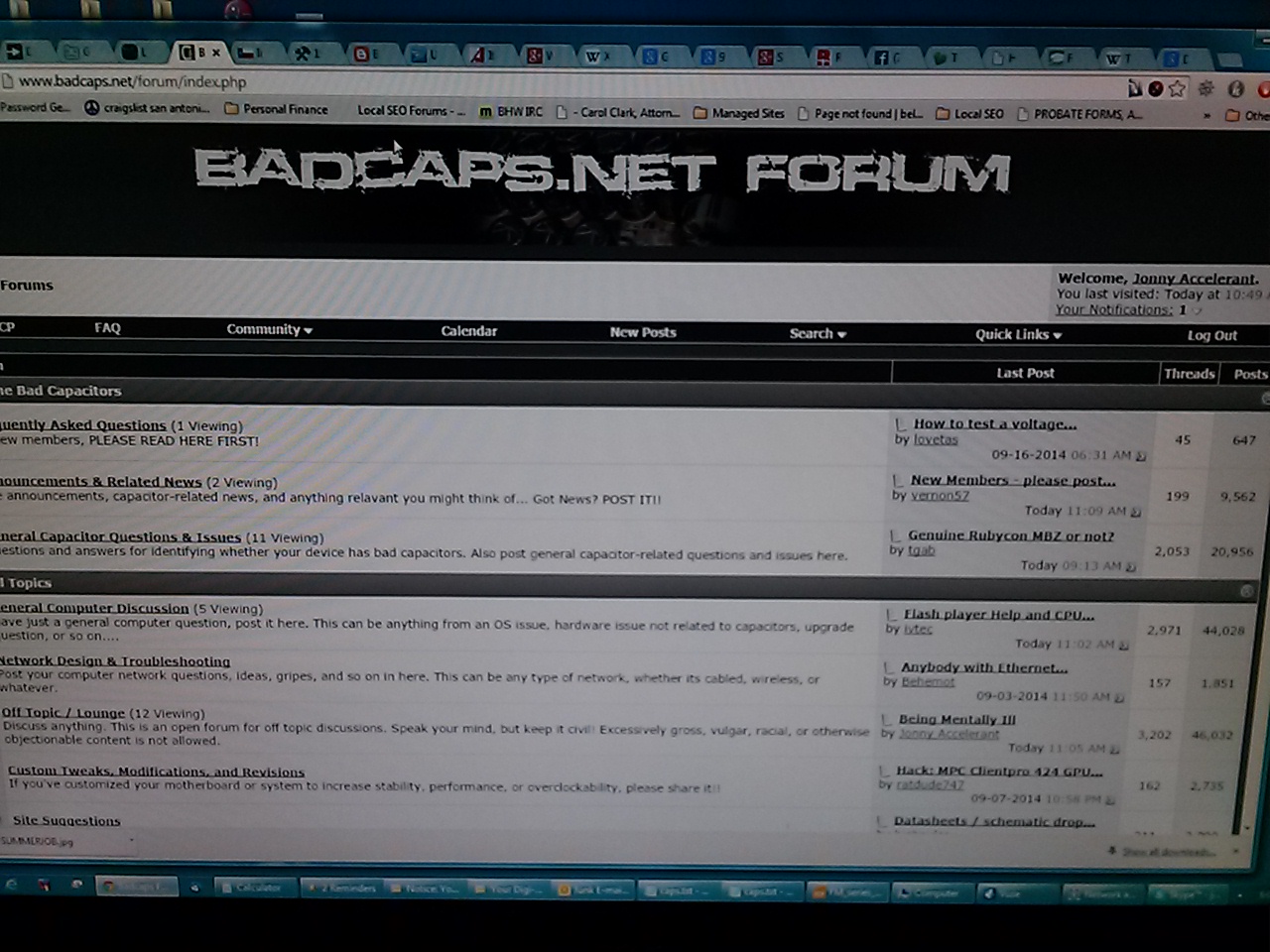Image resolution: width=1270 pixels, height=952 pixels.
Task: Expand the Community dropdown menu
Action: pyautogui.click(x=269, y=329)
